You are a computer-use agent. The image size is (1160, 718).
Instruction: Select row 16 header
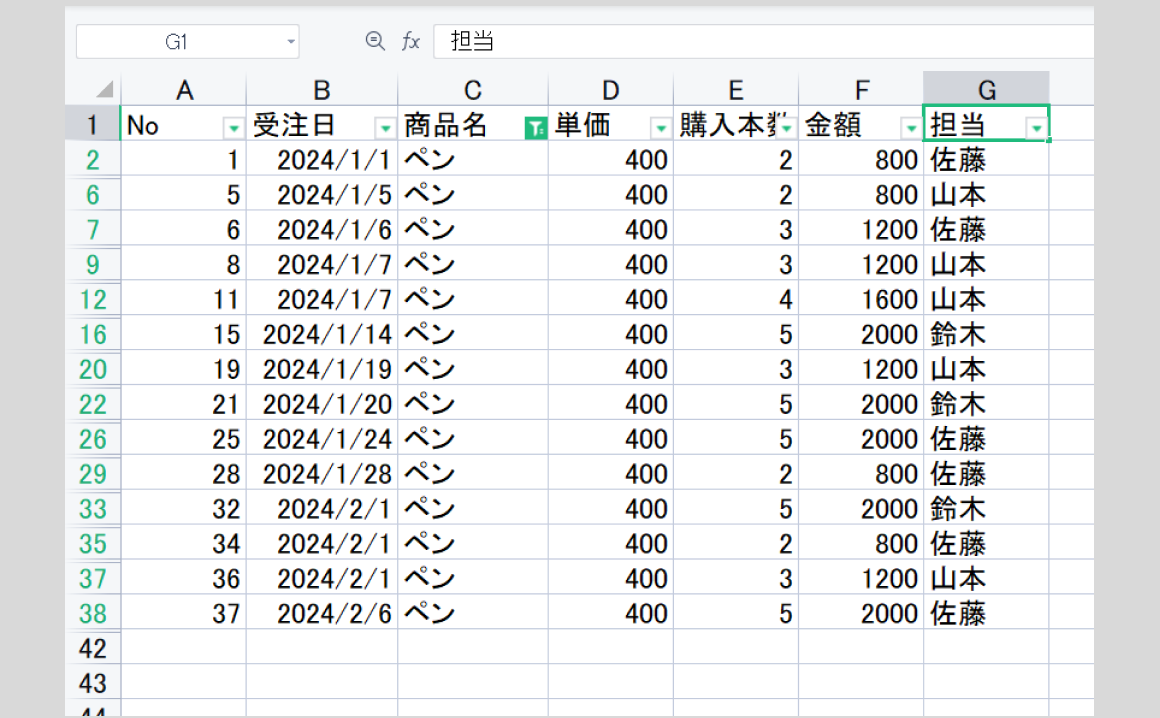[92, 333]
